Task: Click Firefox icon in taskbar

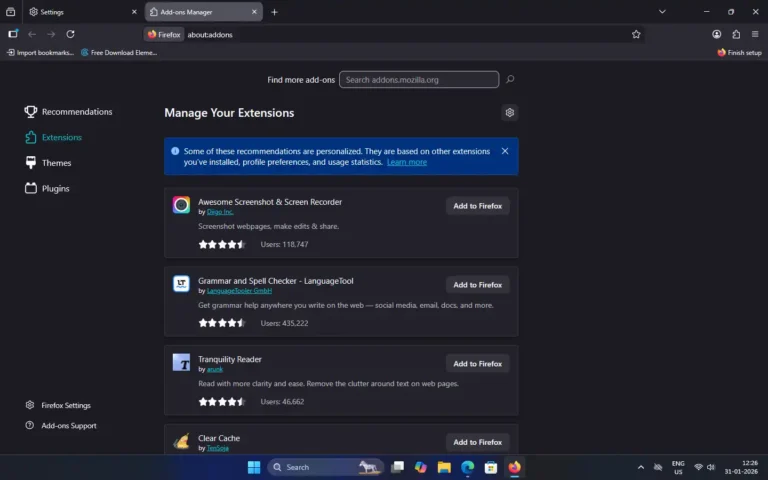Action: (x=514, y=467)
